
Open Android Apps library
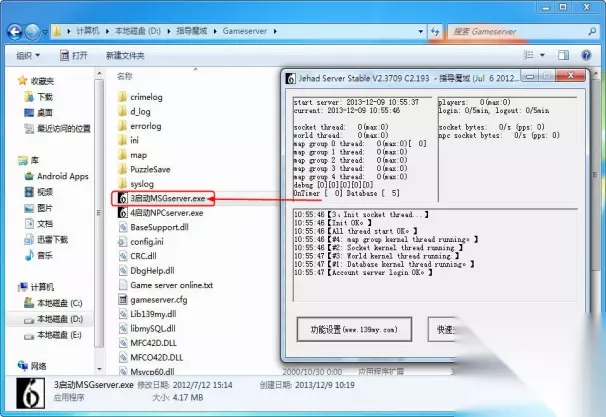click(x=56, y=176)
